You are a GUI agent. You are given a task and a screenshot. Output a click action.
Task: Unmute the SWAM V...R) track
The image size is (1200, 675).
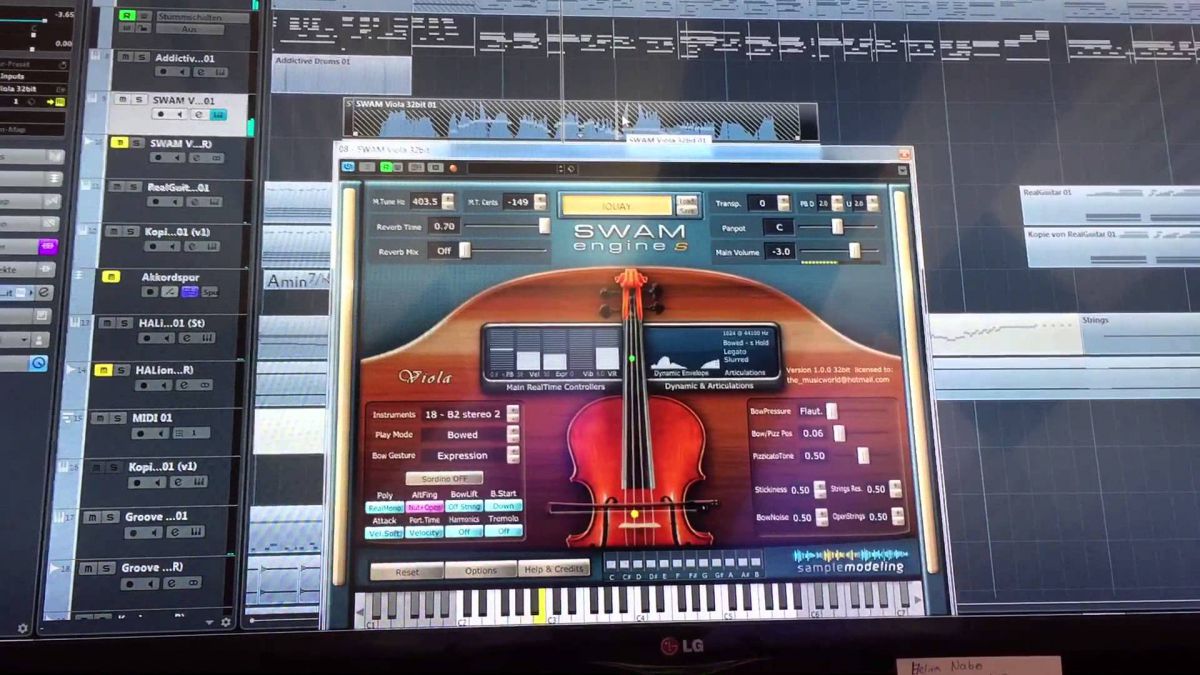[x=119, y=143]
